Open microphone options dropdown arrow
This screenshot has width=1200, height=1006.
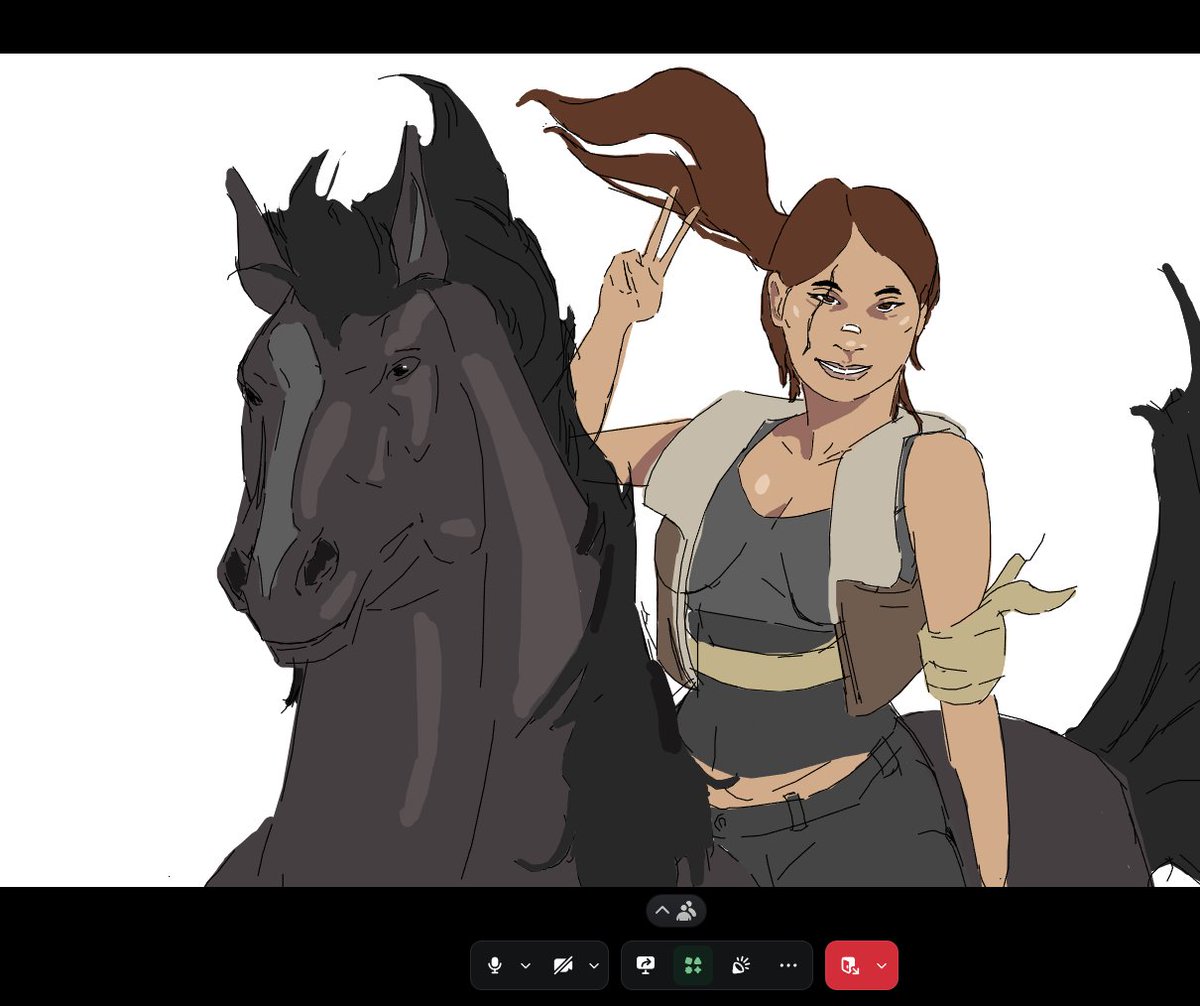(525, 965)
